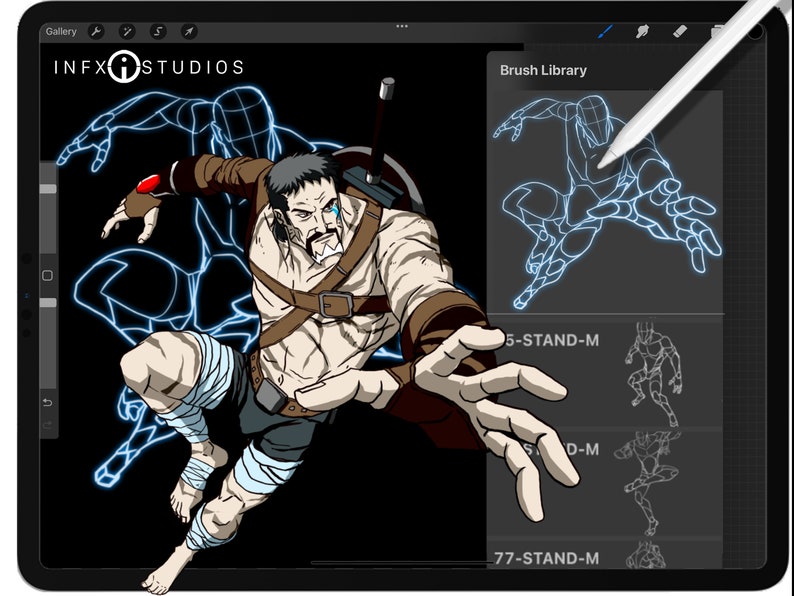Image resolution: width=794 pixels, height=596 pixels.
Task: Tap the square modify button in the sidebar
Action: pos(48,275)
